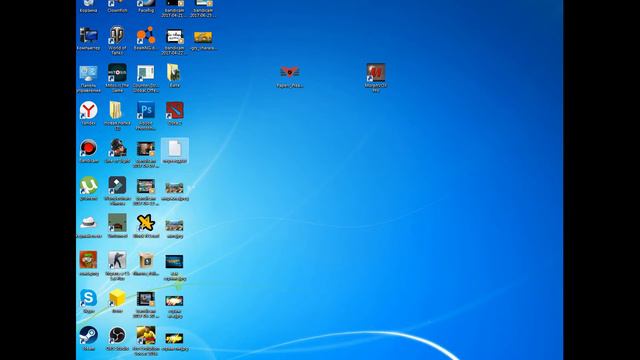This screenshot has height=360, width=640.
Task: Launch Mitos.is The Game shortcut
Action: (x=117, y=73)
